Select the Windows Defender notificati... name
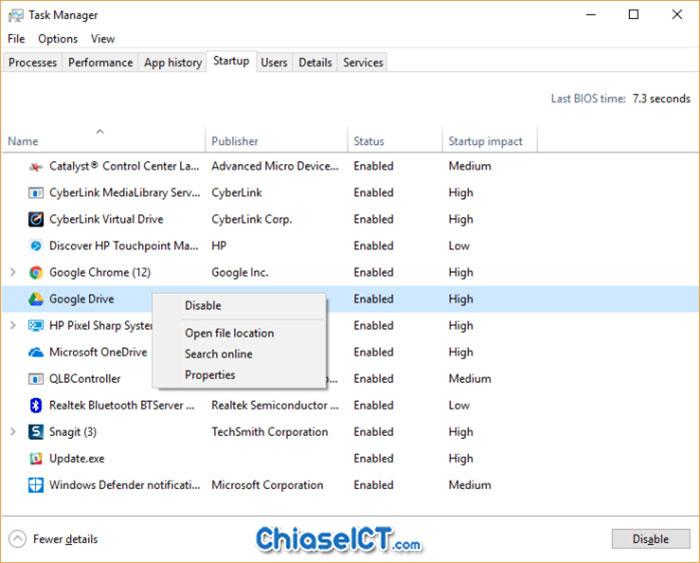 [x=125, y=485]
